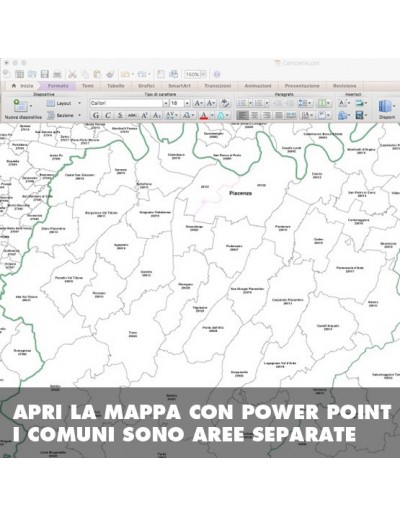The image size is (400, 517).
Task: Apply subscript formatting
Action: 156,115
